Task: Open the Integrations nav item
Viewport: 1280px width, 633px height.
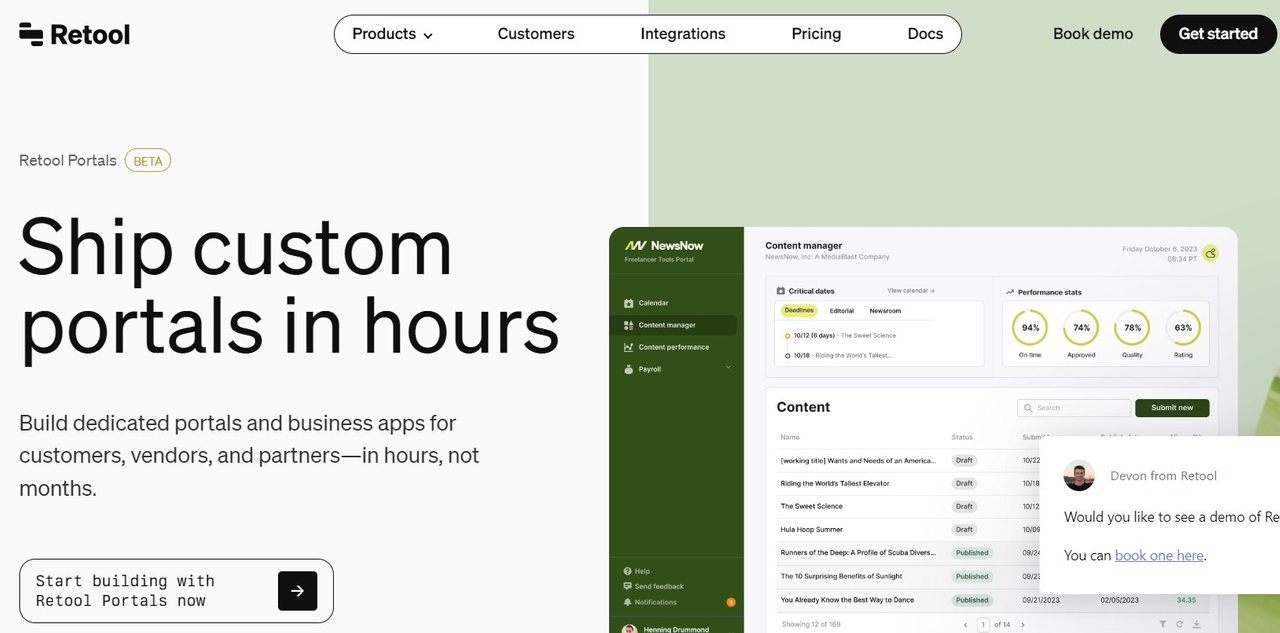Action: point(683,34)
